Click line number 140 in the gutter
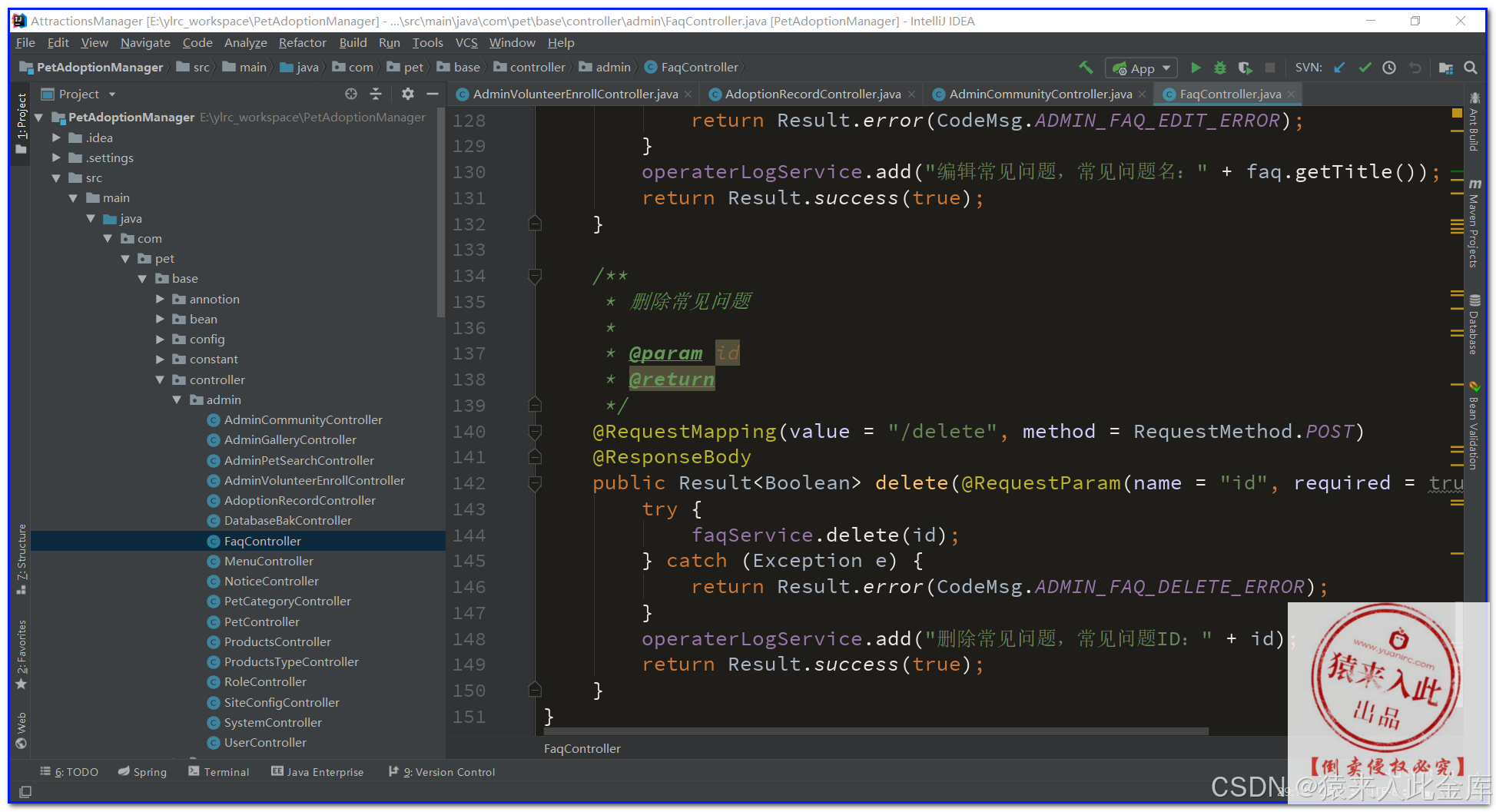Image resolution: width=1496 pixels, height=812 pixels. coord(469,432)
